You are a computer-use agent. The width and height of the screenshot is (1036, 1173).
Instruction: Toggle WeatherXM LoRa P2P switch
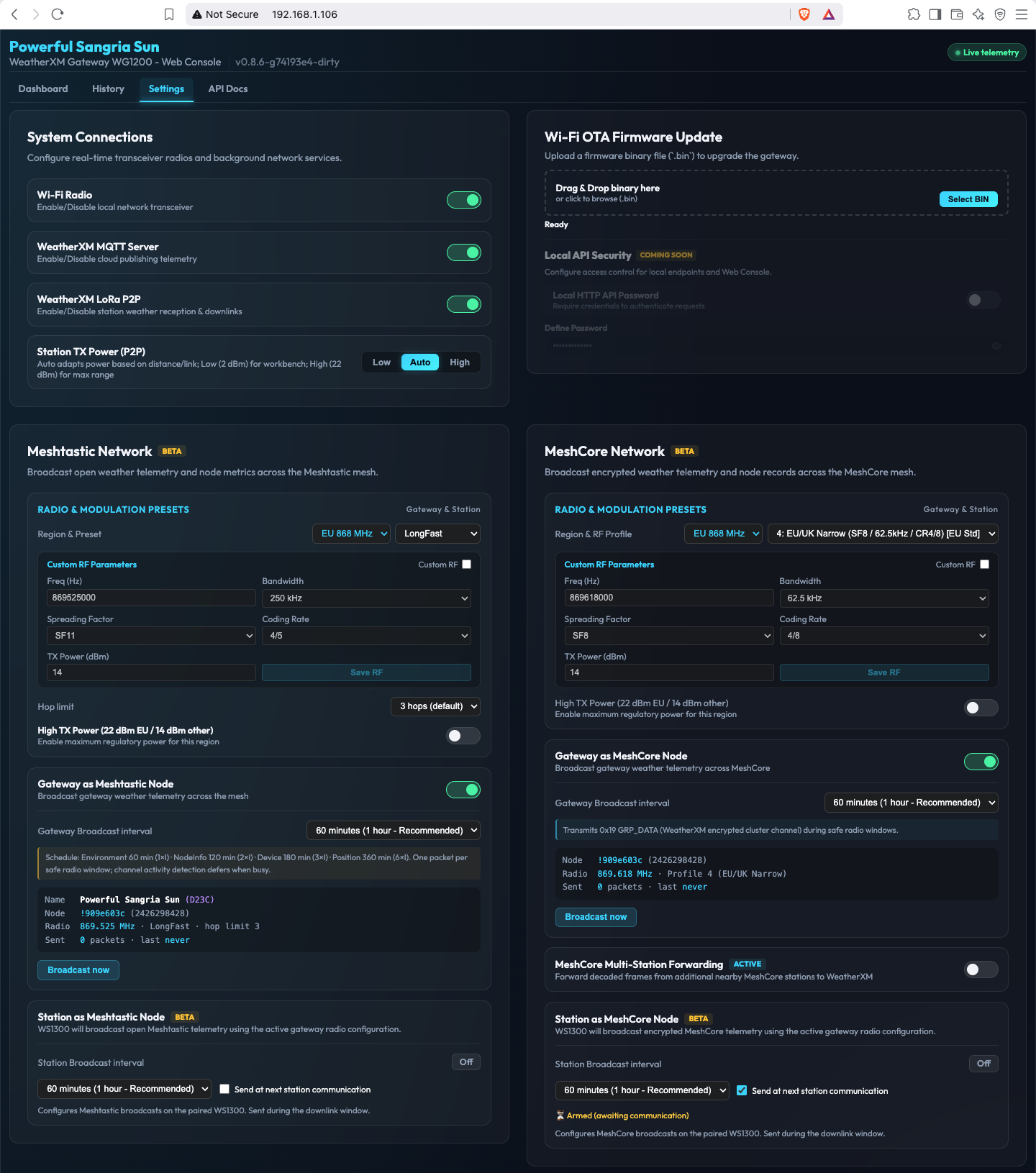coord(464,304)
